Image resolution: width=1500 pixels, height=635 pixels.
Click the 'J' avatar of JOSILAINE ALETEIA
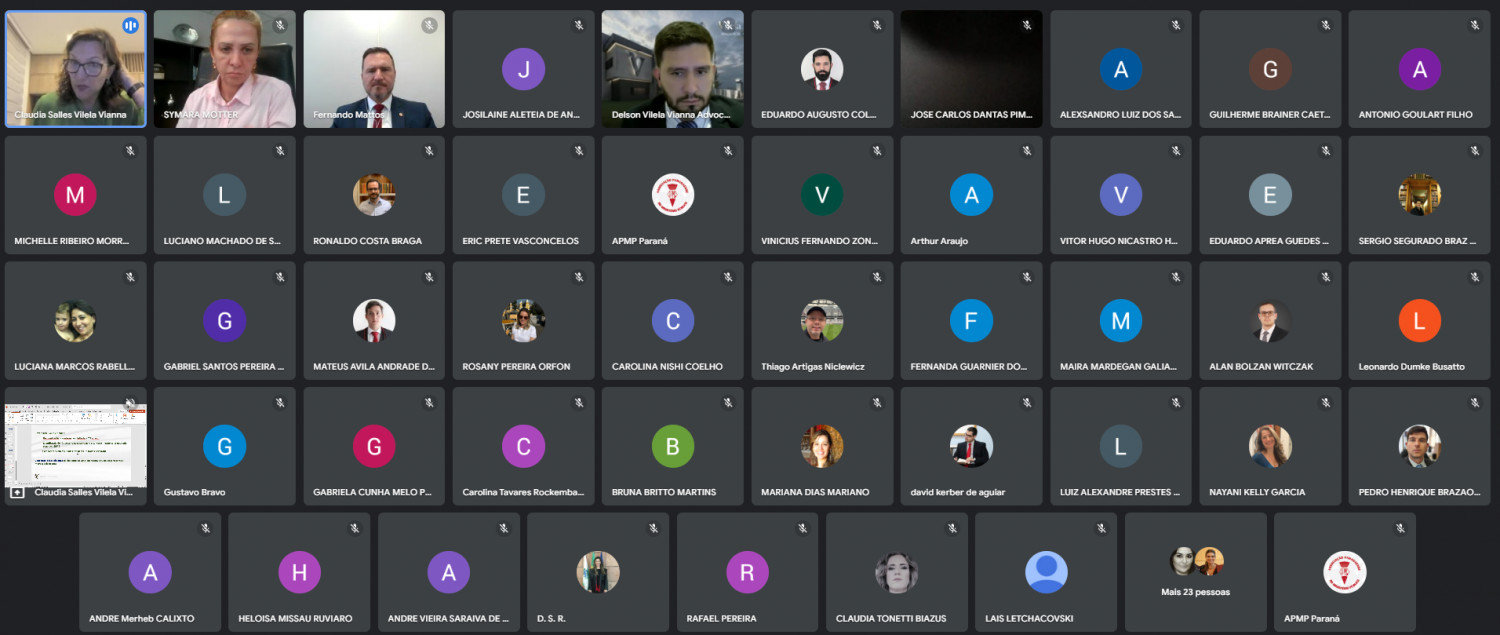click(523, 69)
